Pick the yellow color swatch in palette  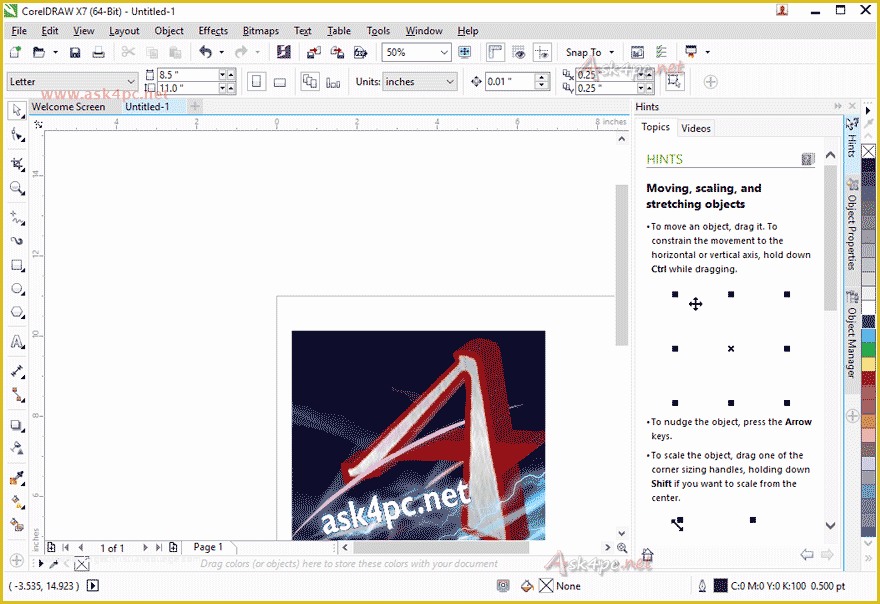pyautogui.click(x=868, y=364)
